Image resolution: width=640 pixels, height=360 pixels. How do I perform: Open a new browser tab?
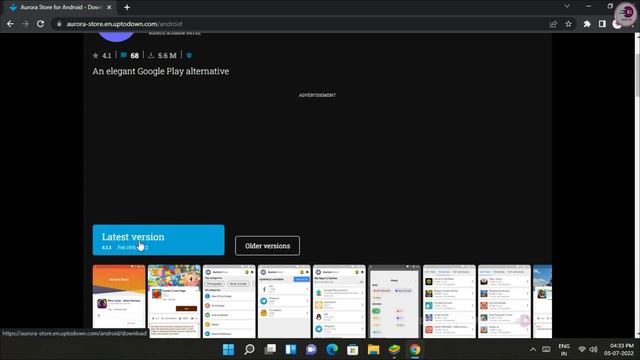127,7
